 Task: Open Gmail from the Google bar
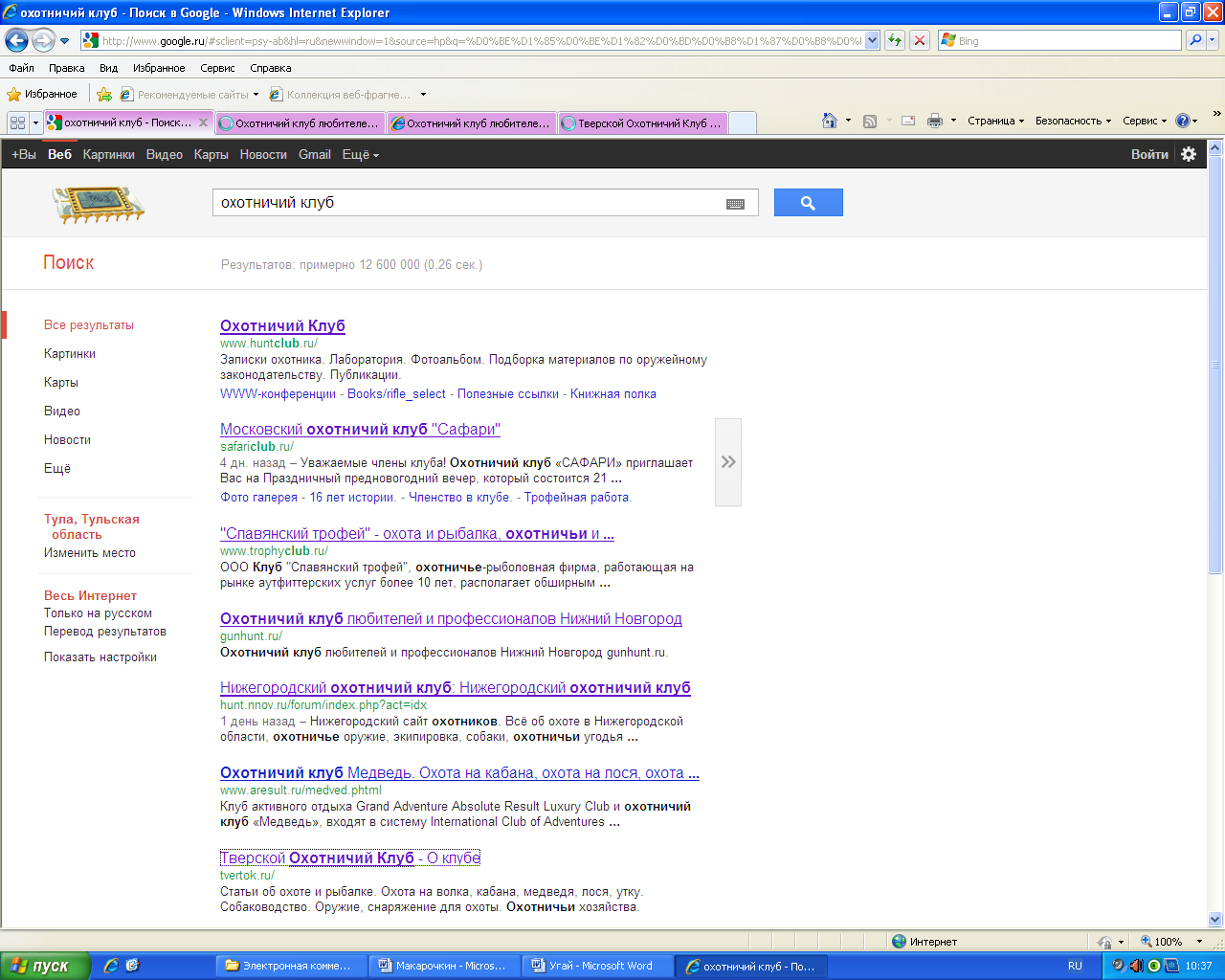[x=315, y=154]
